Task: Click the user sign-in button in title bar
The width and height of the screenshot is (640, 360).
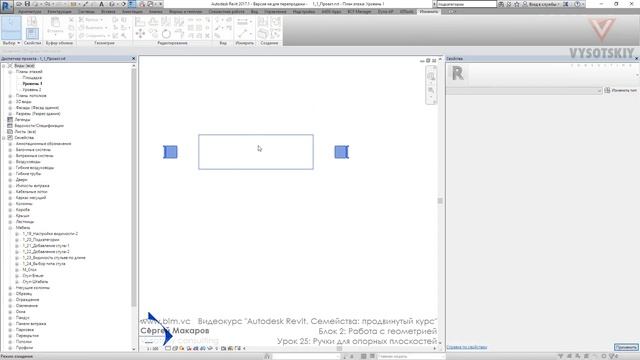Action: click(x=542, y=4)
